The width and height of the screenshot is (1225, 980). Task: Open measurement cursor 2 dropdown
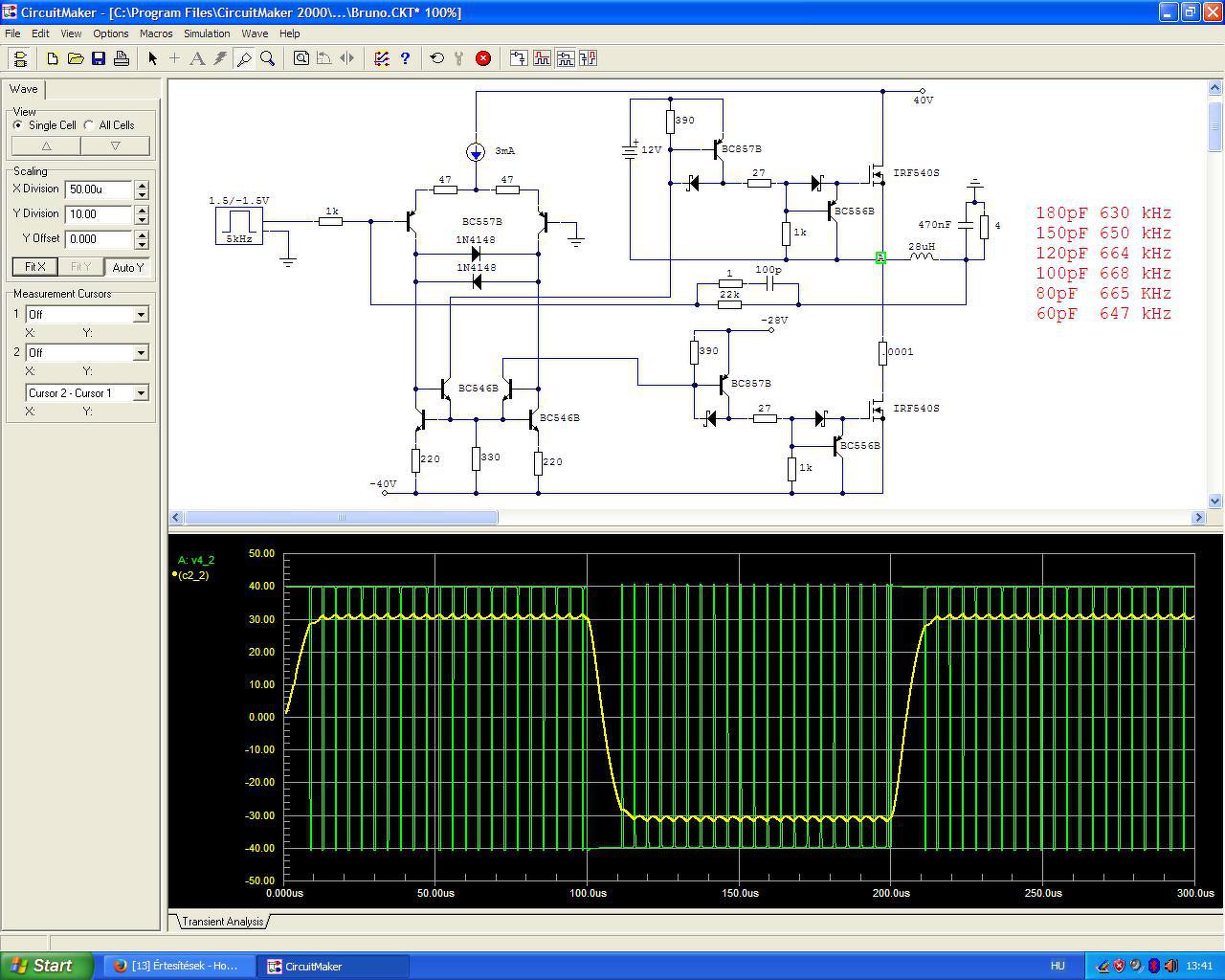(x=141, y=353)
